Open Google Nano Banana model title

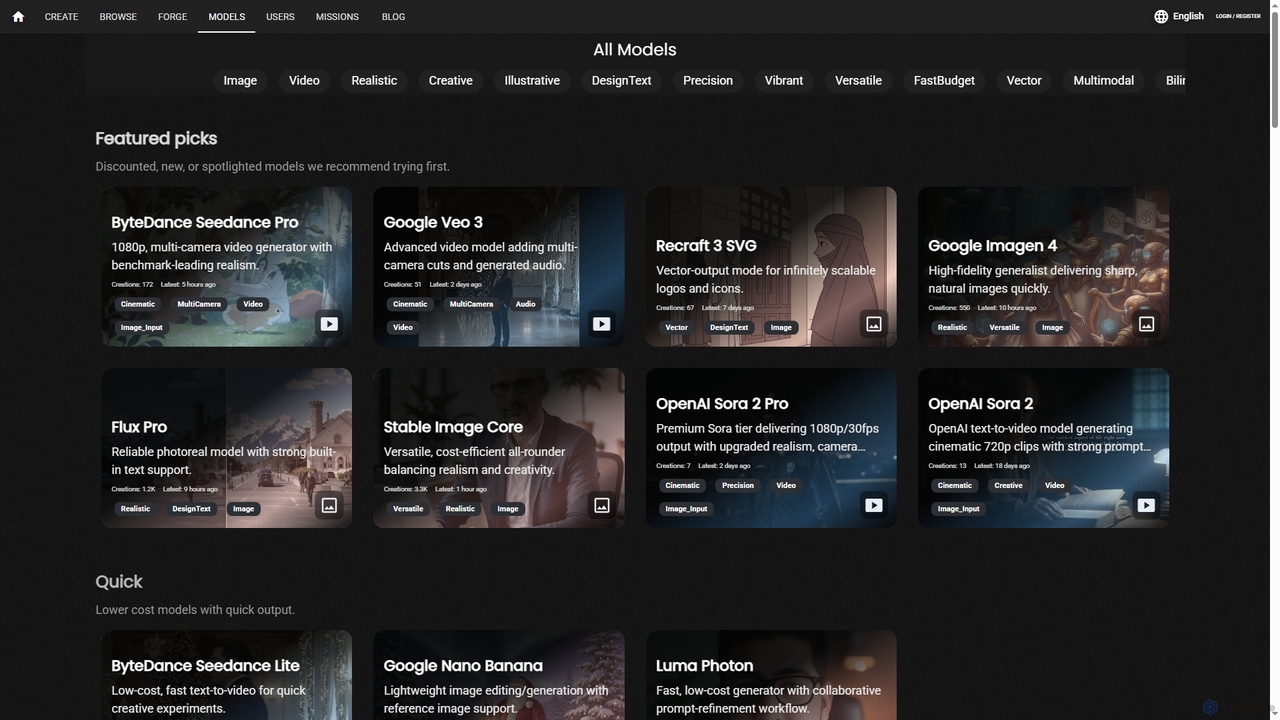(x=463, y=666)
